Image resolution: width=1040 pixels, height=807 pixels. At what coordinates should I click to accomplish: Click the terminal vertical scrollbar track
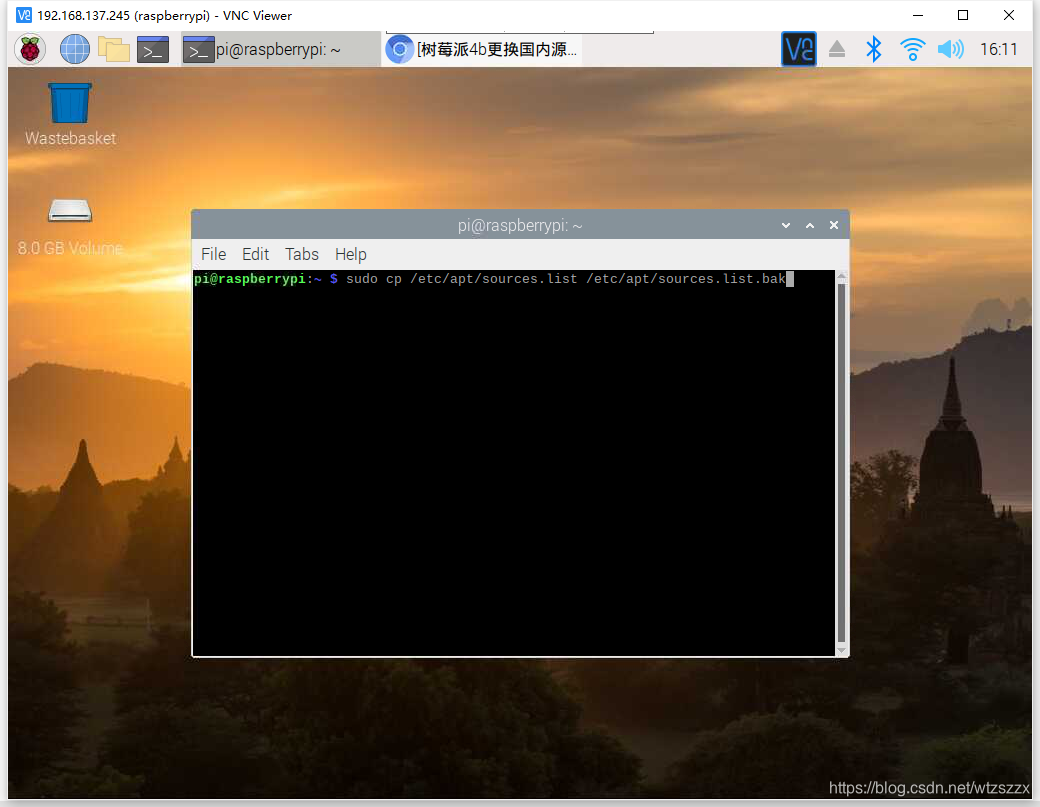point(842,463)
